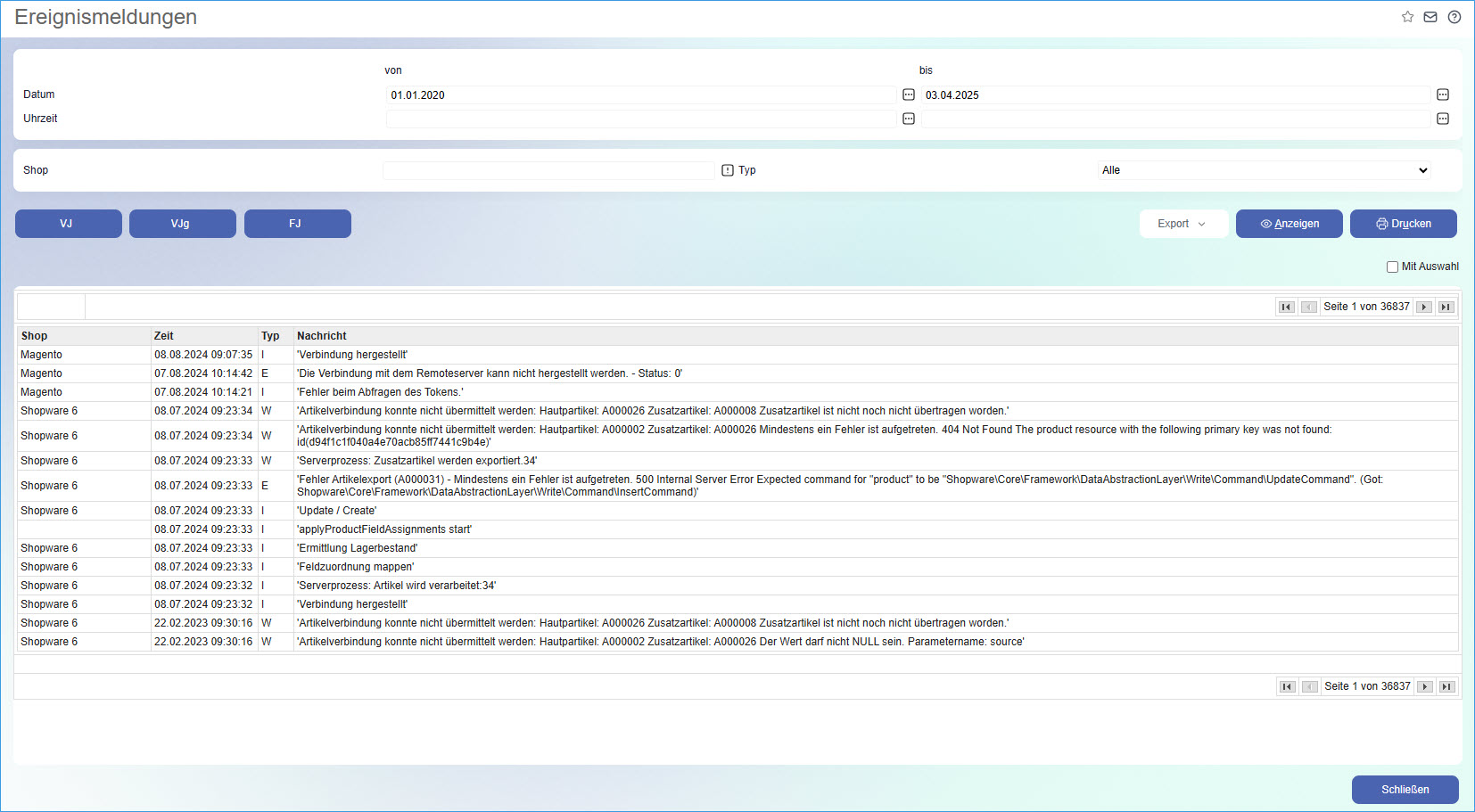Enable the Mit Auswahl checkbox
This screenshot has width=1475, height=812.
pos(1392,267)
